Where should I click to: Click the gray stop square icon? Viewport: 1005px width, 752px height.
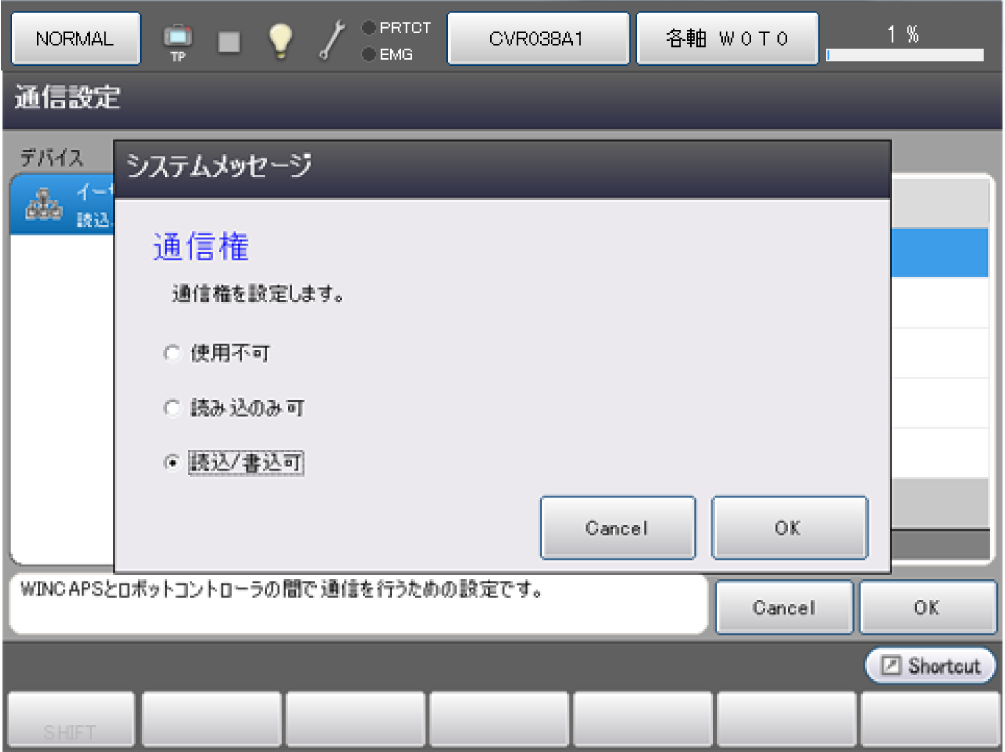click(229, 40)
